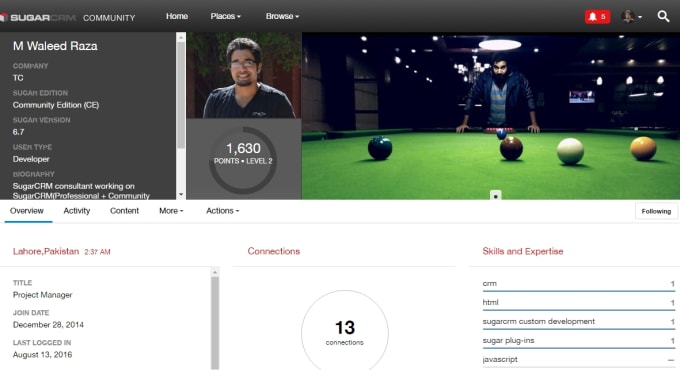Click M Waleed Raza's profile photo
The width and height of the screenshot is (680, 370).
coord(244,75)
